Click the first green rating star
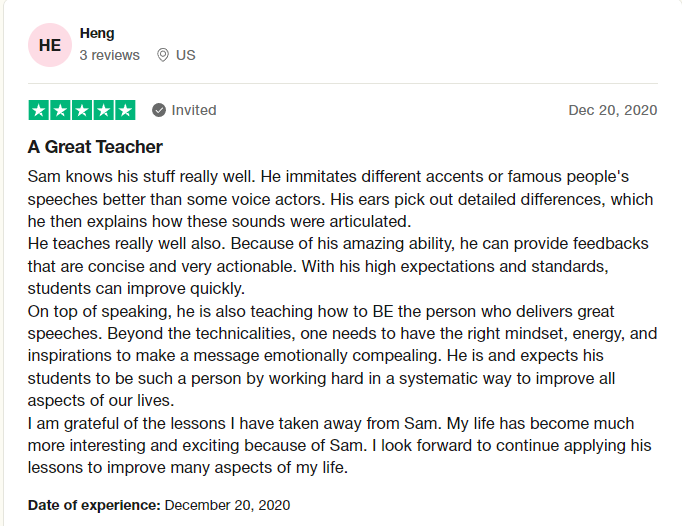The image size is (682, 526). click(39, 110)
